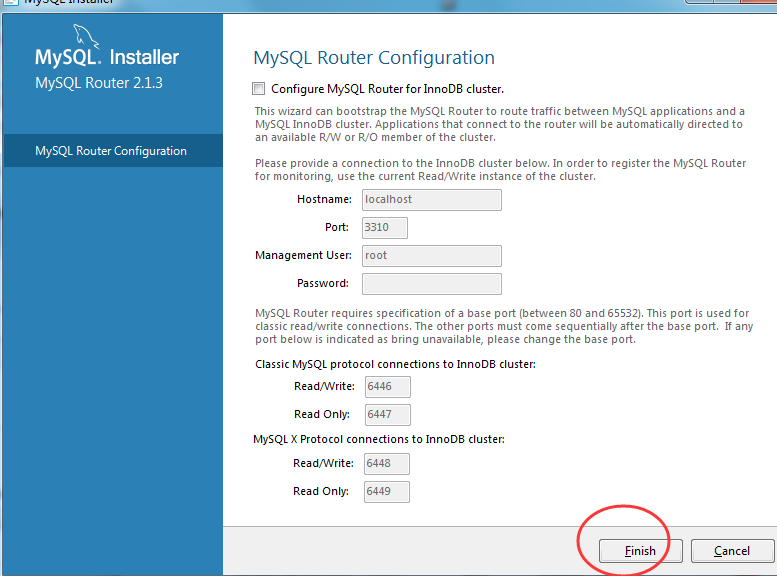Click the Finish button
The height and width of the screenshot is (576, 777).
coord(640,551)
